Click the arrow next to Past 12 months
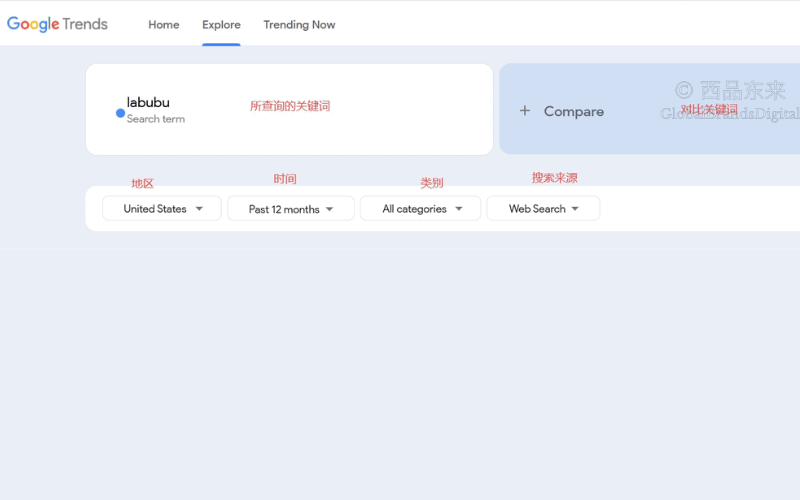 (x=329, y=209)
